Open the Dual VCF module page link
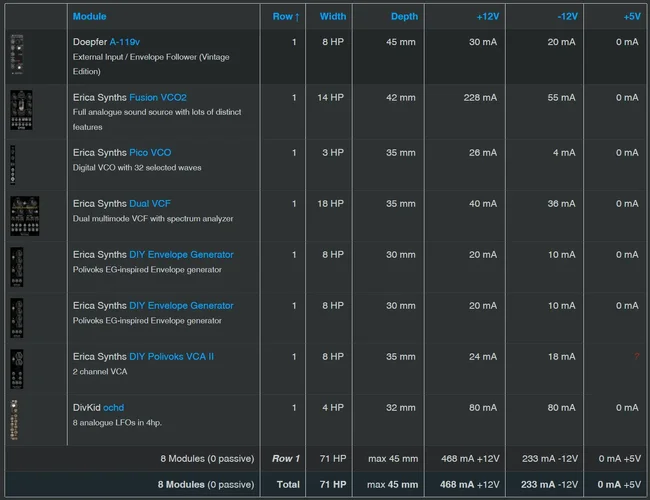Screen dimensions: 650x500 coord(150,204)
